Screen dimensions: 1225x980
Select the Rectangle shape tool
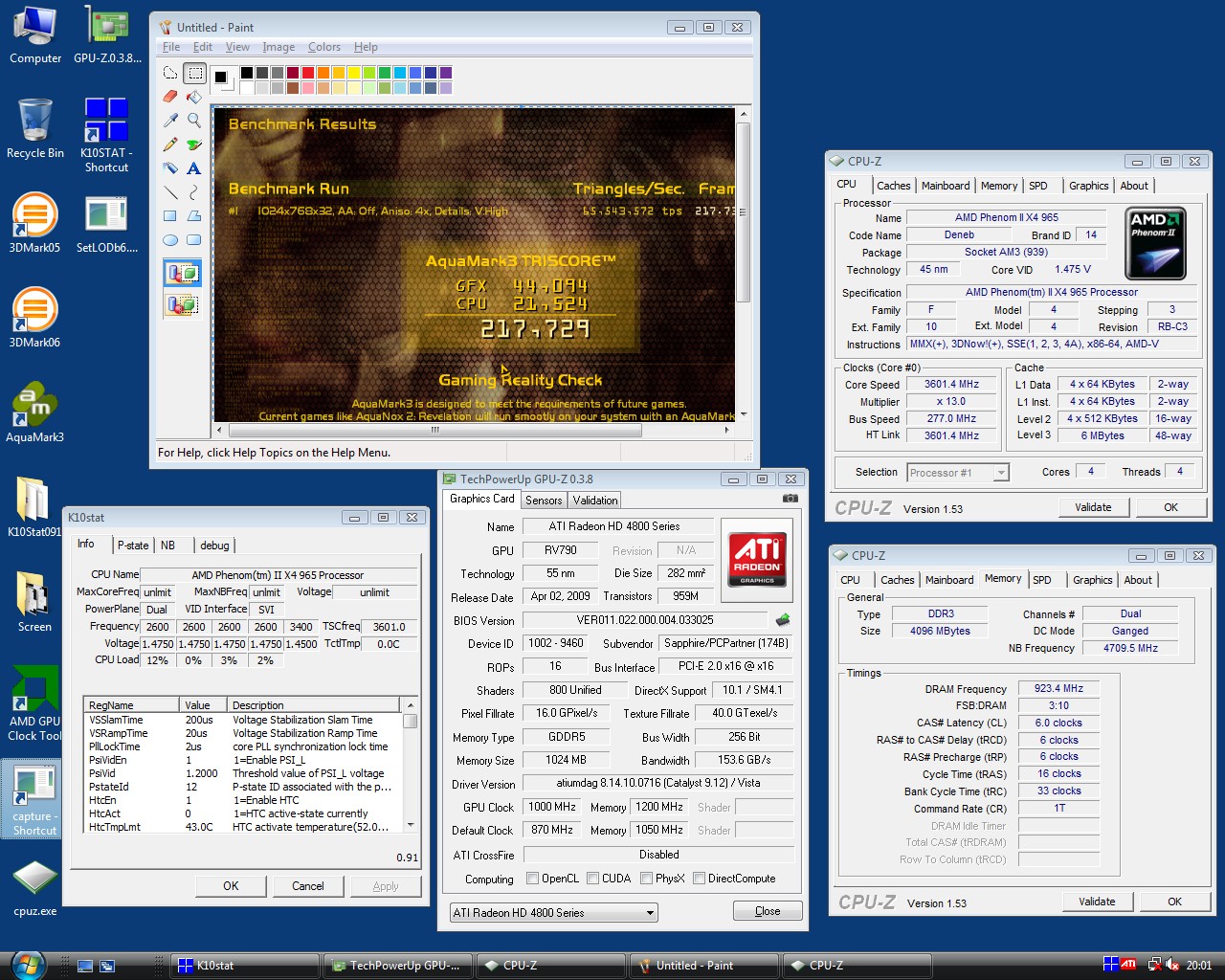coord(170,216)
